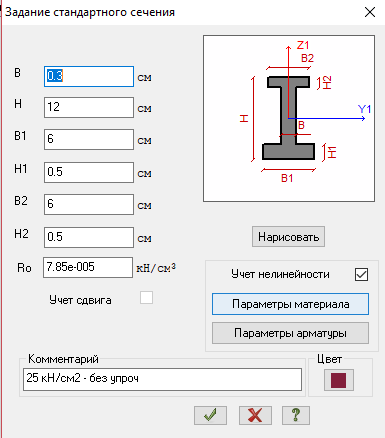This screenshot has height=438, width=385.
Task: Click the Комментарий text field
Action: [x=162, y=379]
